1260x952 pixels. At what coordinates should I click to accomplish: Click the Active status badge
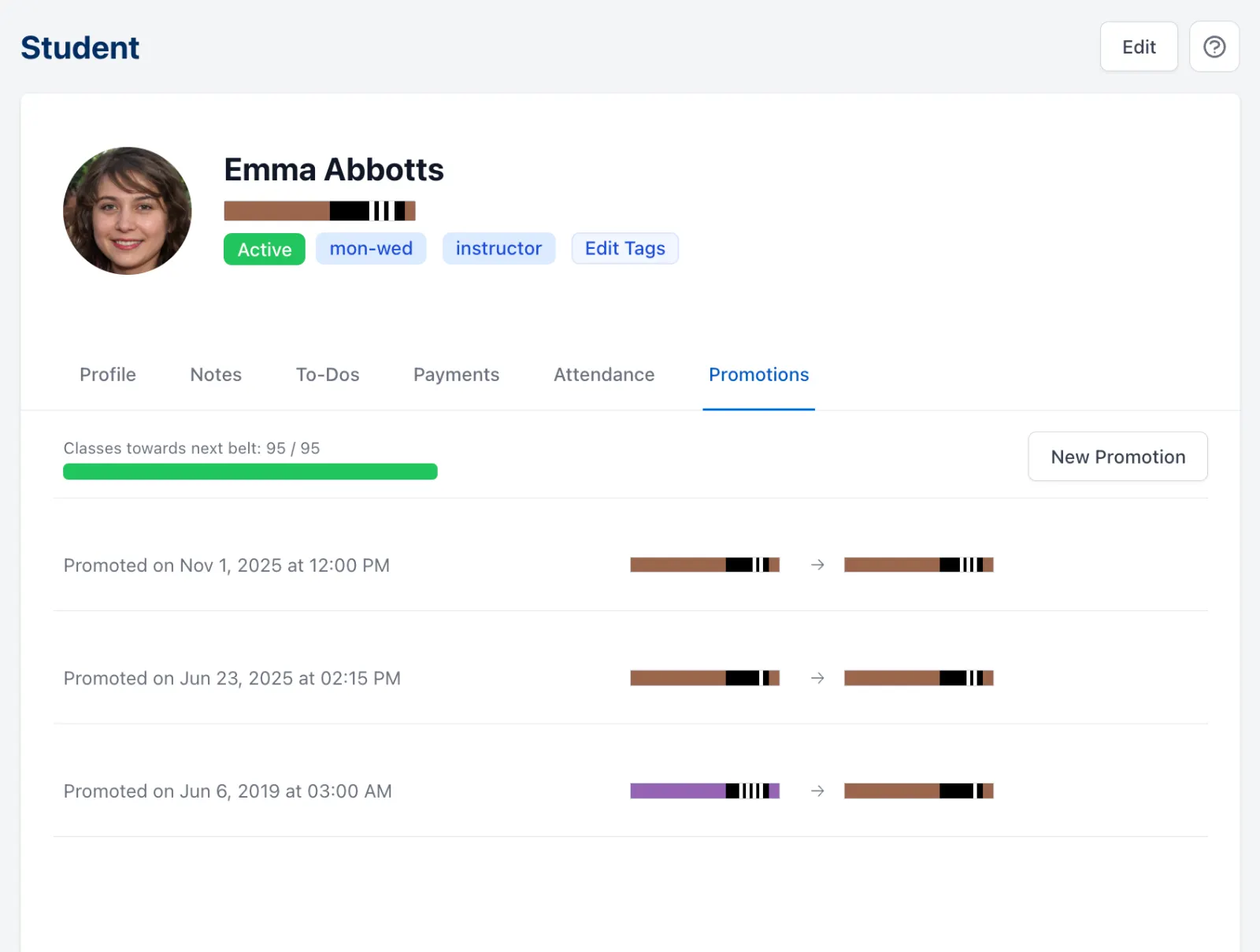(x=265, y=250)
